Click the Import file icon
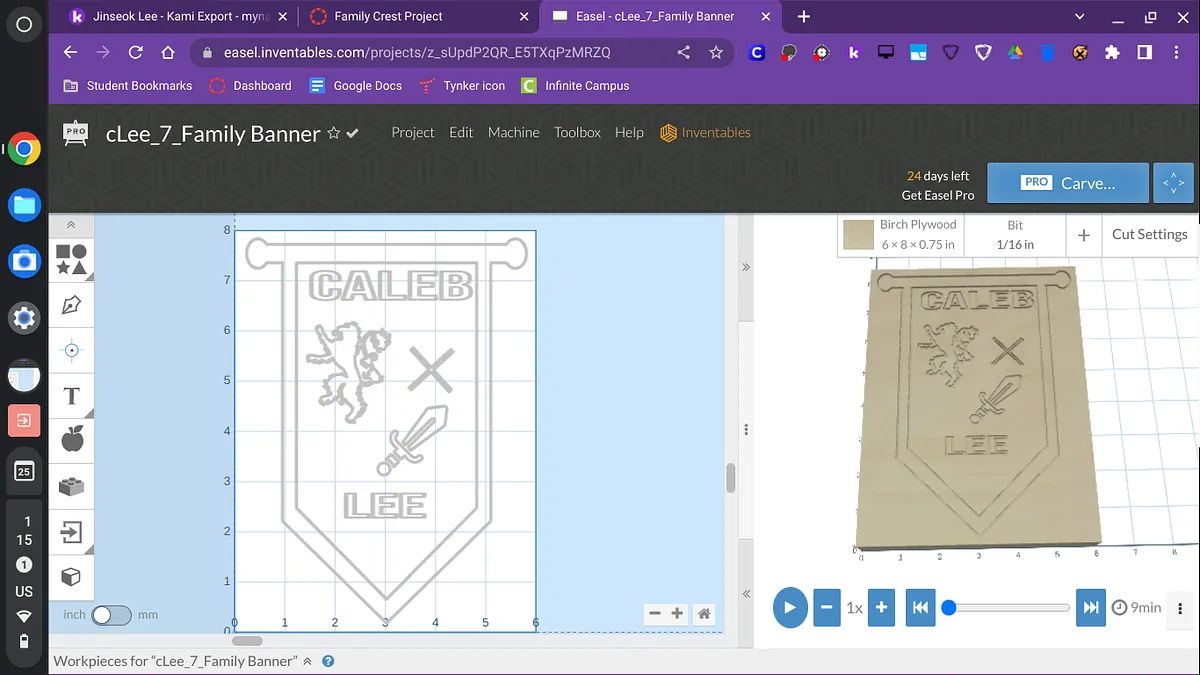1200x675 pixels. (x=71, y=532)
